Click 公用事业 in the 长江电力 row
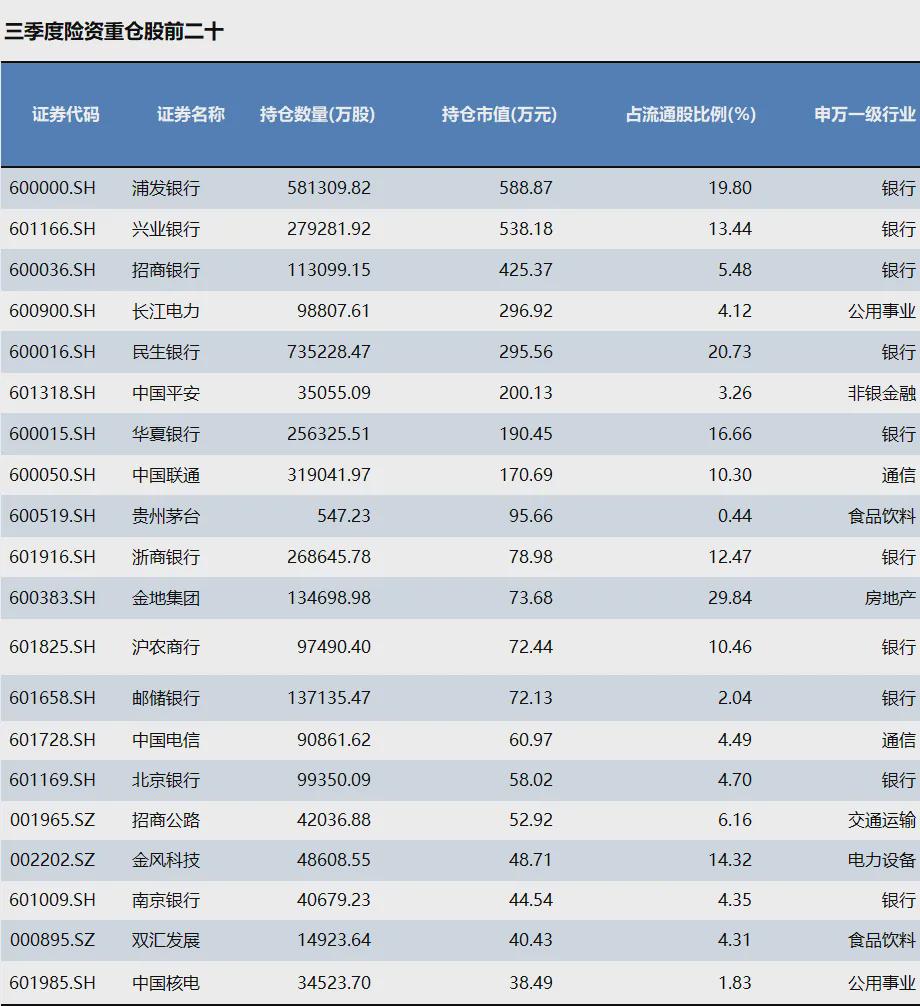The width and height of the screenshot is (920, 1006). tap(882, 311)
